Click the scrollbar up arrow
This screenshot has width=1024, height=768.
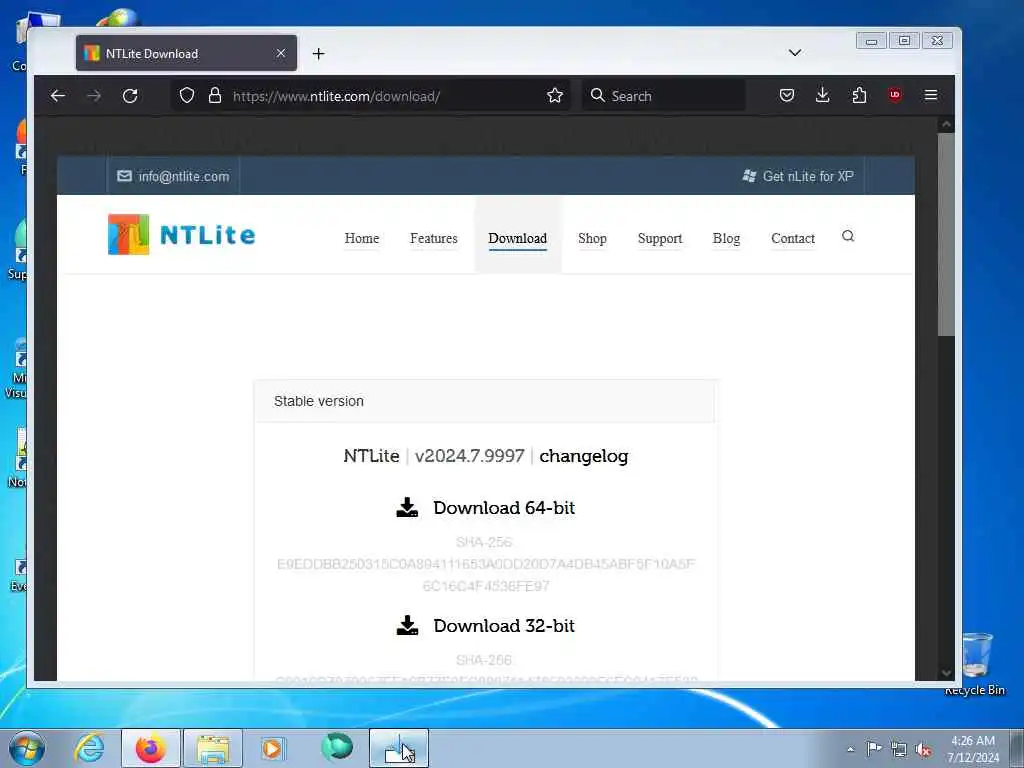946,124
